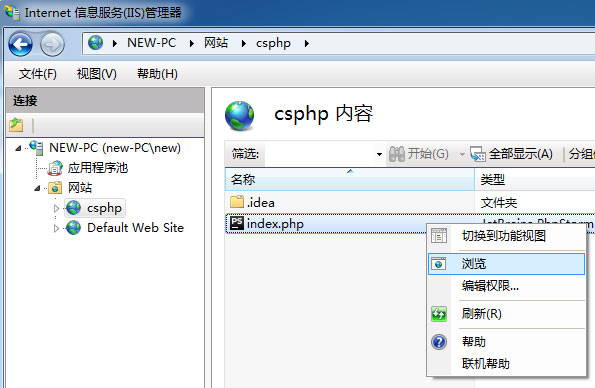Expand the csphp site node
Screen dimensions: 595x388
[x=56, y=208]
